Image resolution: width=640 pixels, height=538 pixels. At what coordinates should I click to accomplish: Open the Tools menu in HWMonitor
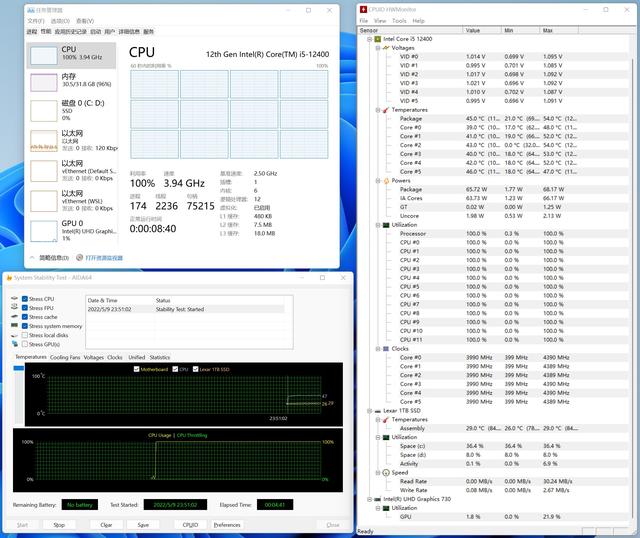[x=399, y=21]
